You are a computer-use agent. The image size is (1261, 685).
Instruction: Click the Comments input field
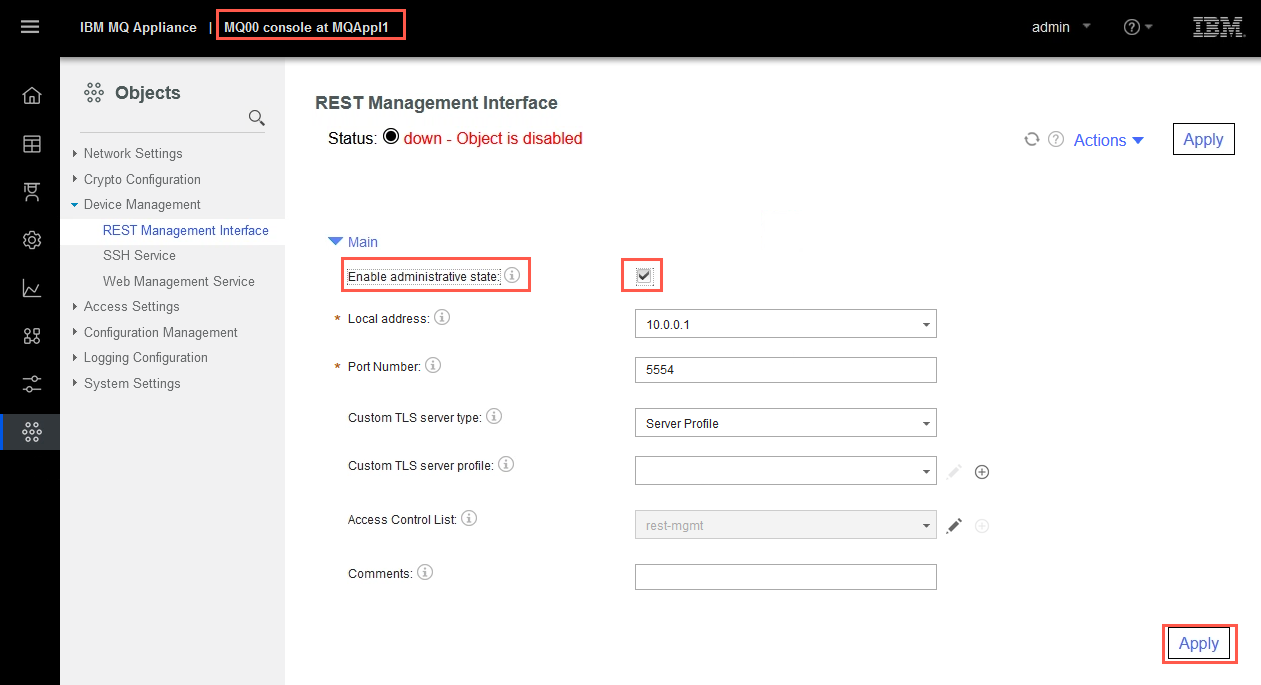point(786,577)
